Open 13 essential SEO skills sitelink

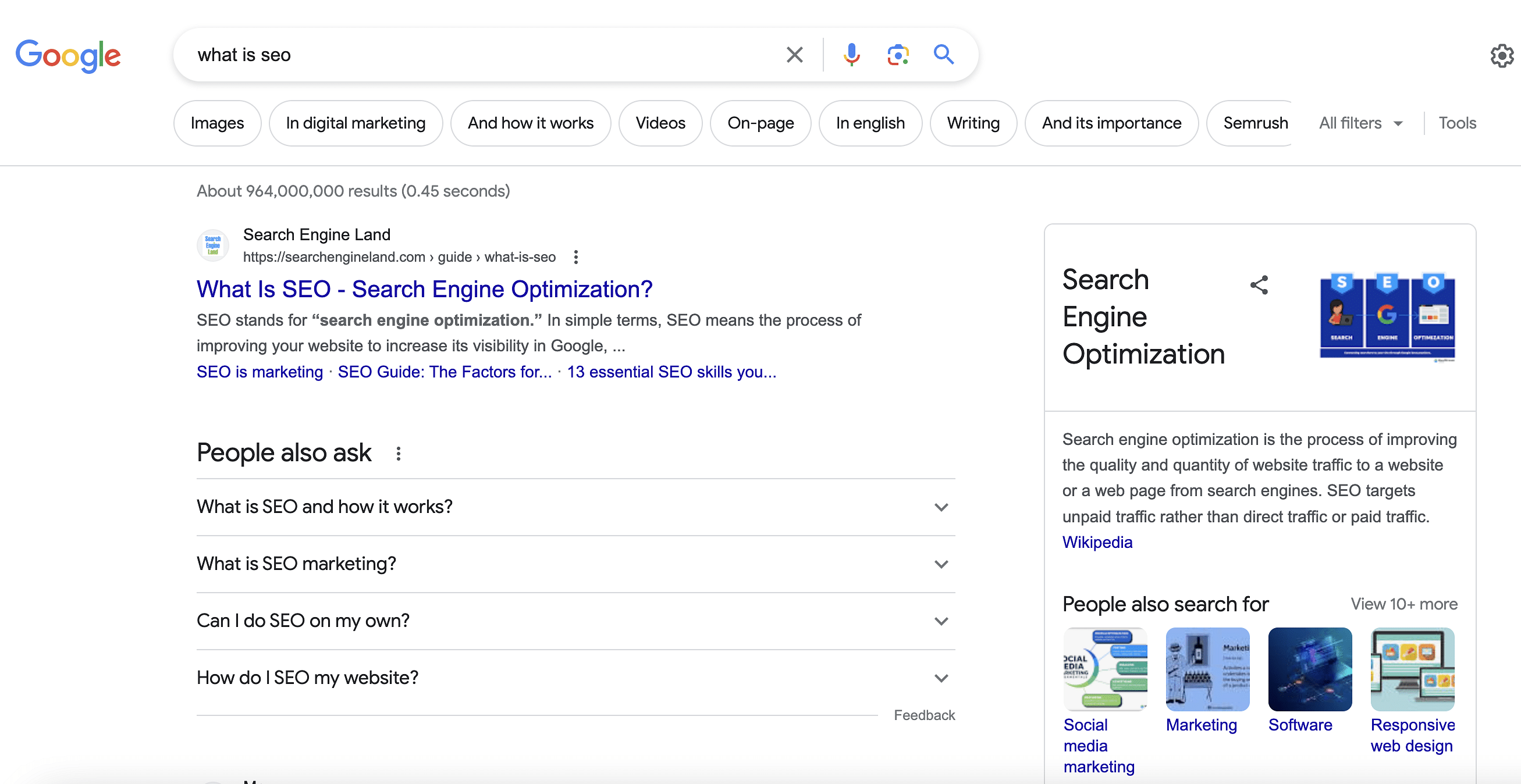click(x=672, y=372)
